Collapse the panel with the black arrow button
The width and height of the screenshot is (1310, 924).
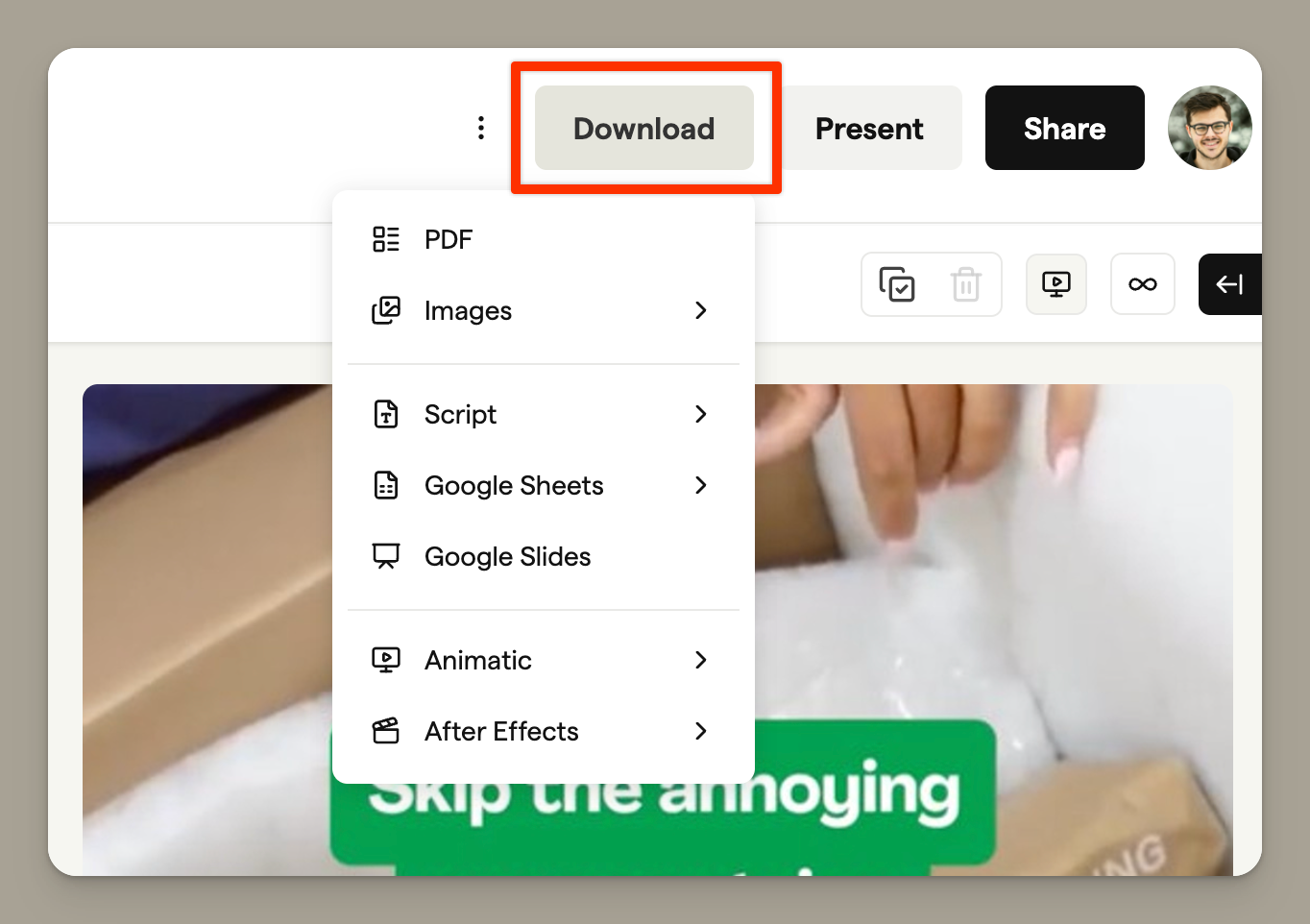[1229, 284]
